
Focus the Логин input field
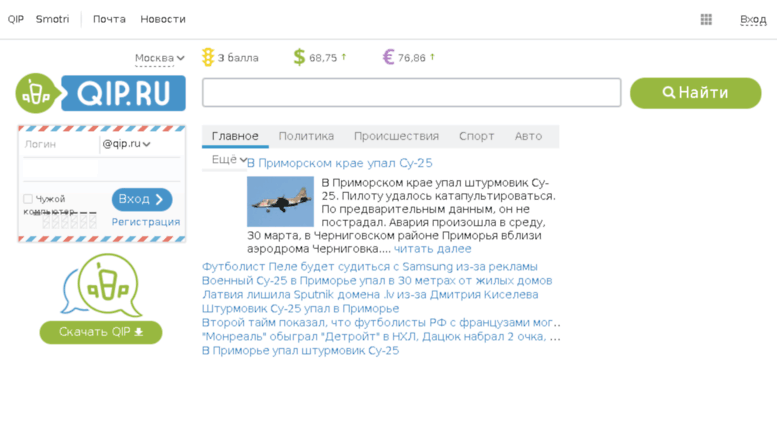pyautogui.click(x=60, y=144)
